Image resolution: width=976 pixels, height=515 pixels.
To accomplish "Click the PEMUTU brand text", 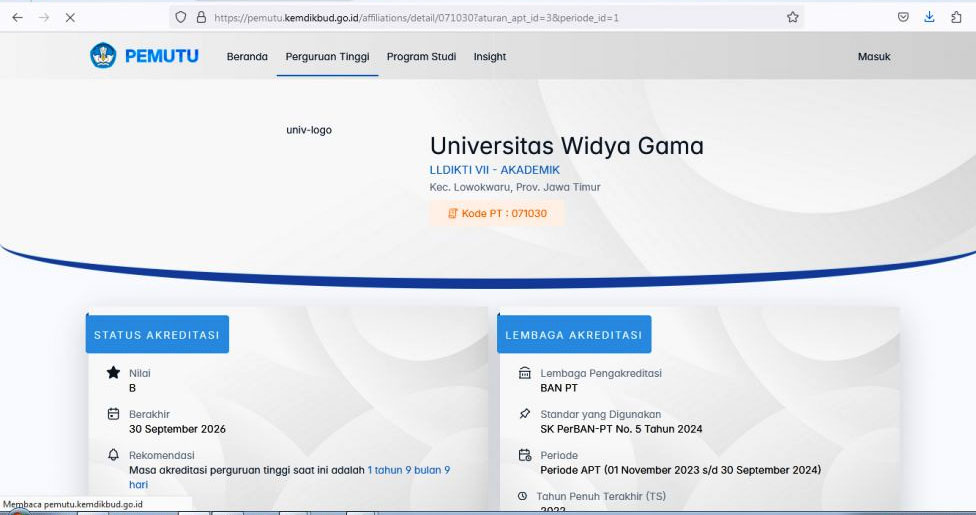I will click(162, 56).
